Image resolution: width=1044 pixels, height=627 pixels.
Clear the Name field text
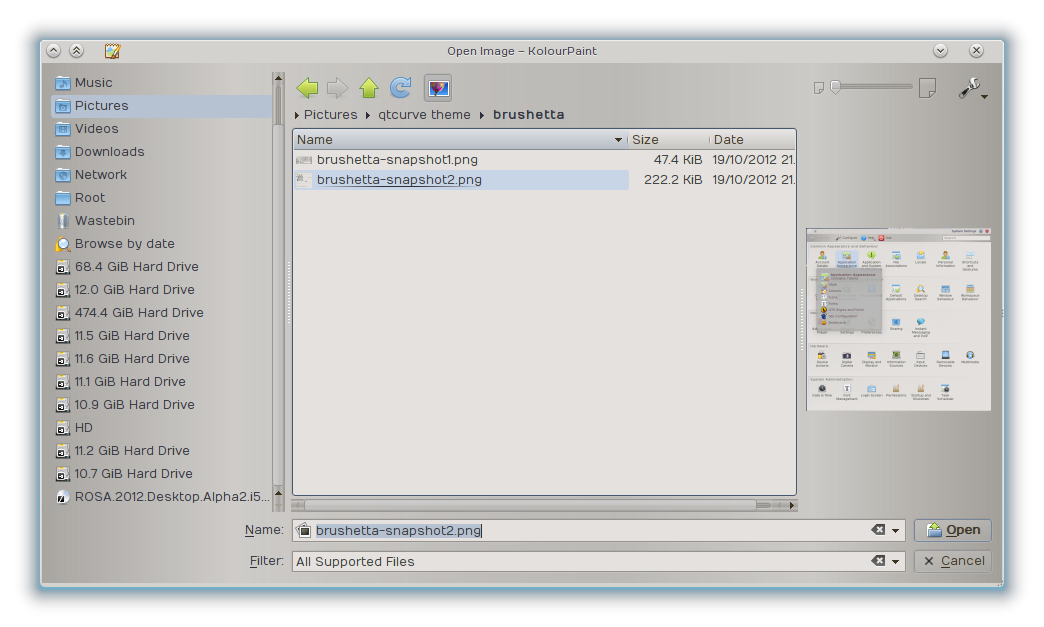tap(878, 530)
